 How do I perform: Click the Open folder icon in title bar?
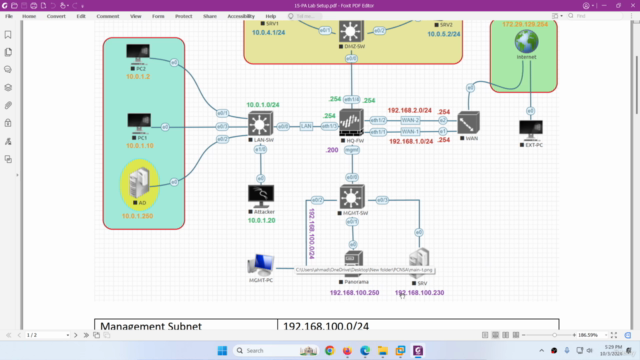14,6
